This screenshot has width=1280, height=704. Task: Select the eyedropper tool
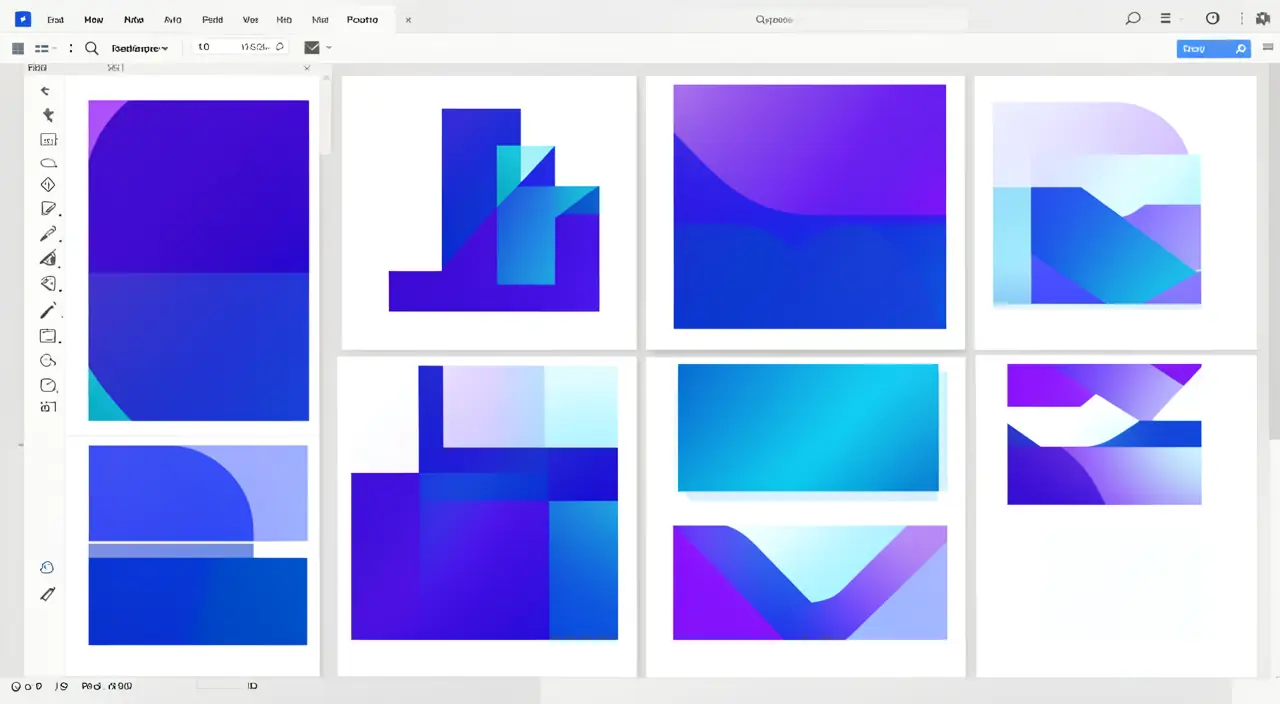click(48, 235)
